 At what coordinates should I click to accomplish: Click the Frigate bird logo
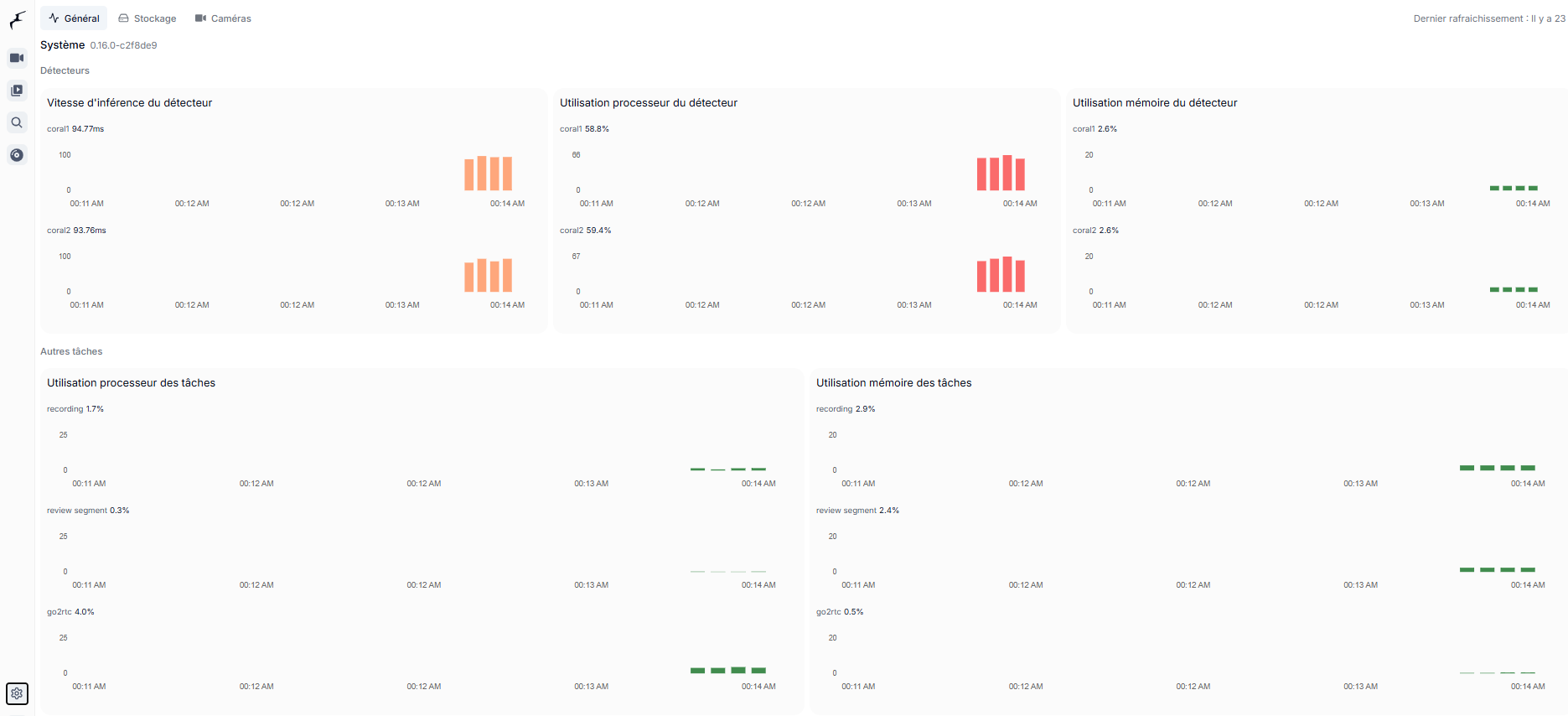coord(17,19)
